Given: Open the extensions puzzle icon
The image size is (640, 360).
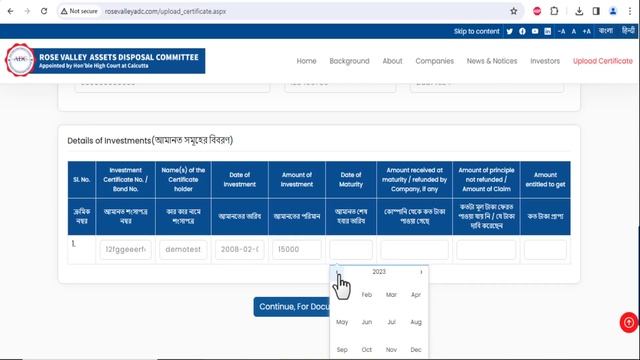Looking at the screenshot, I should (x=554, y=11).
